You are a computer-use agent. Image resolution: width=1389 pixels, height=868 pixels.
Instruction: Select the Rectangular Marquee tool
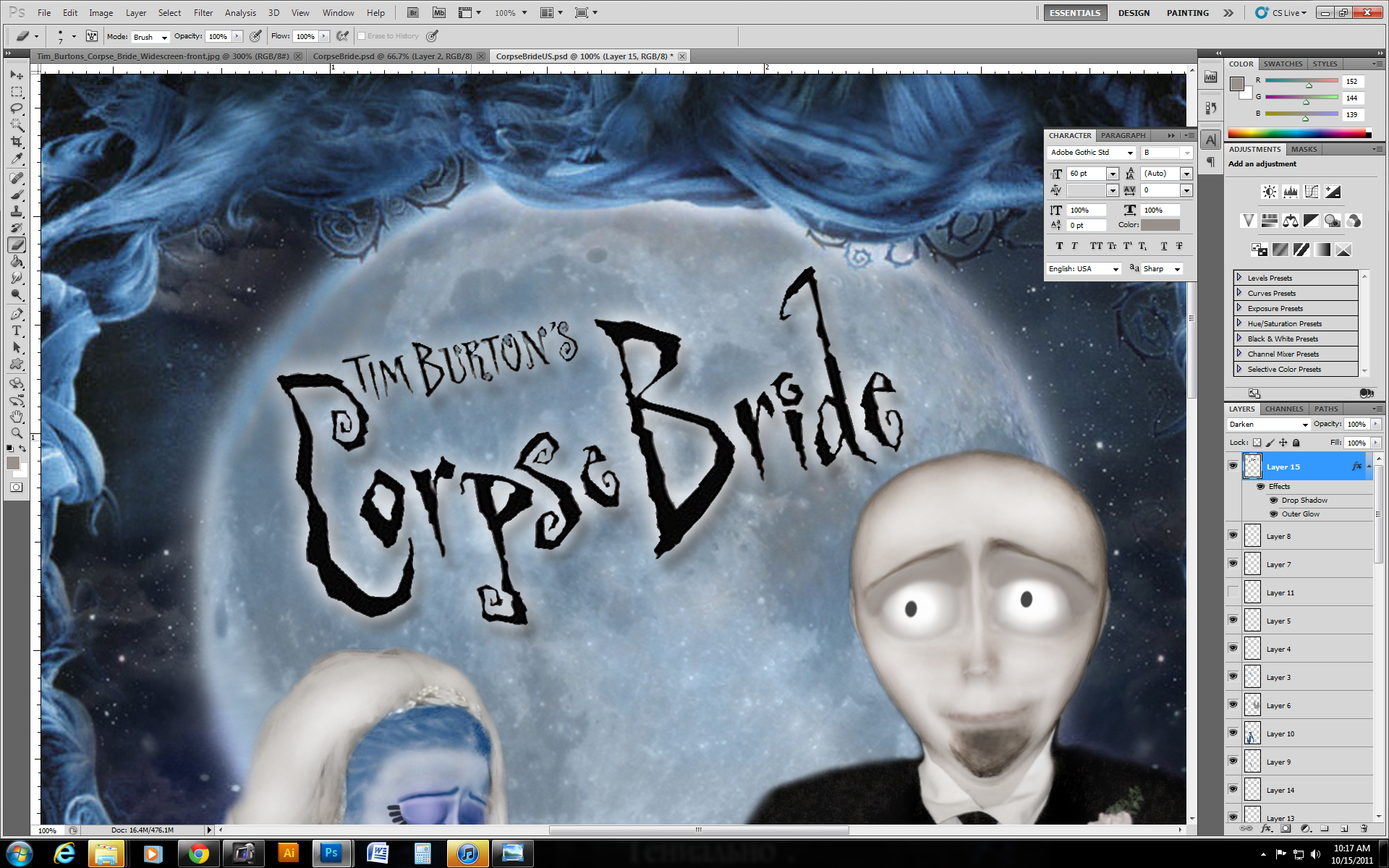click(x=17, y=92)
